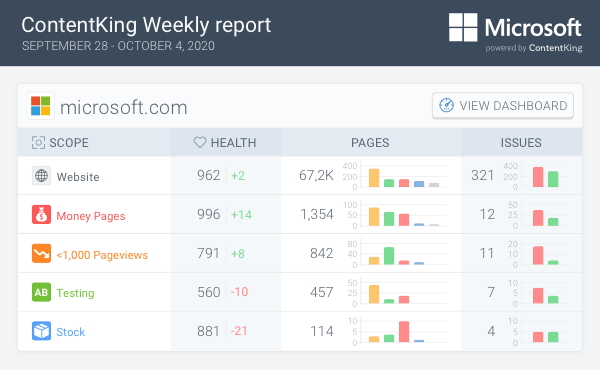Click the Website health change +2

238,176
